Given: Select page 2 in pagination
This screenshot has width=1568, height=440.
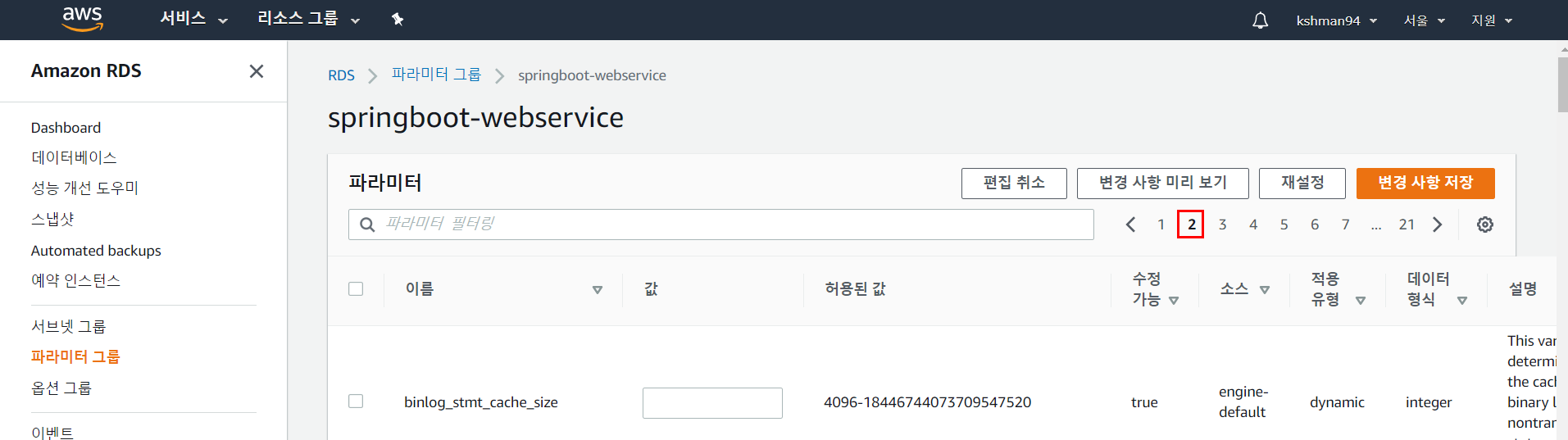Looking at the screenshot, I should coord(1191,225).
